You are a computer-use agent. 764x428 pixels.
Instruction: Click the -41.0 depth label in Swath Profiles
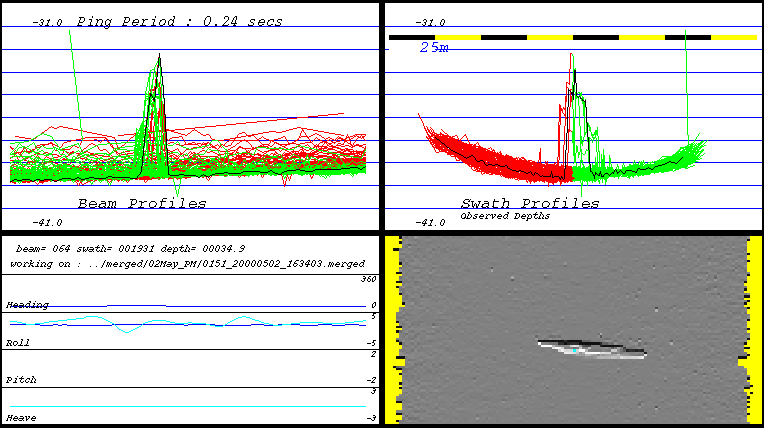coord(429,223)
